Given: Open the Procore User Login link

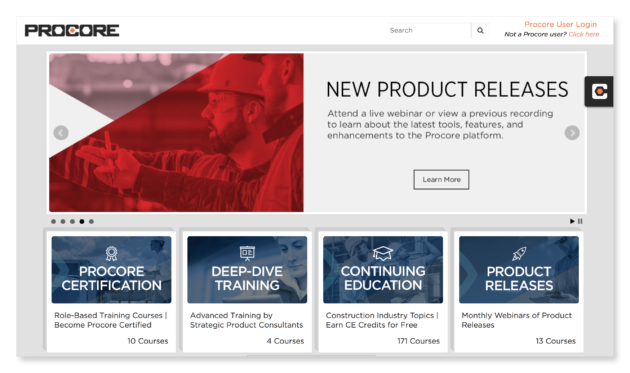Looking at the screenshot, I should click(560, 25).
